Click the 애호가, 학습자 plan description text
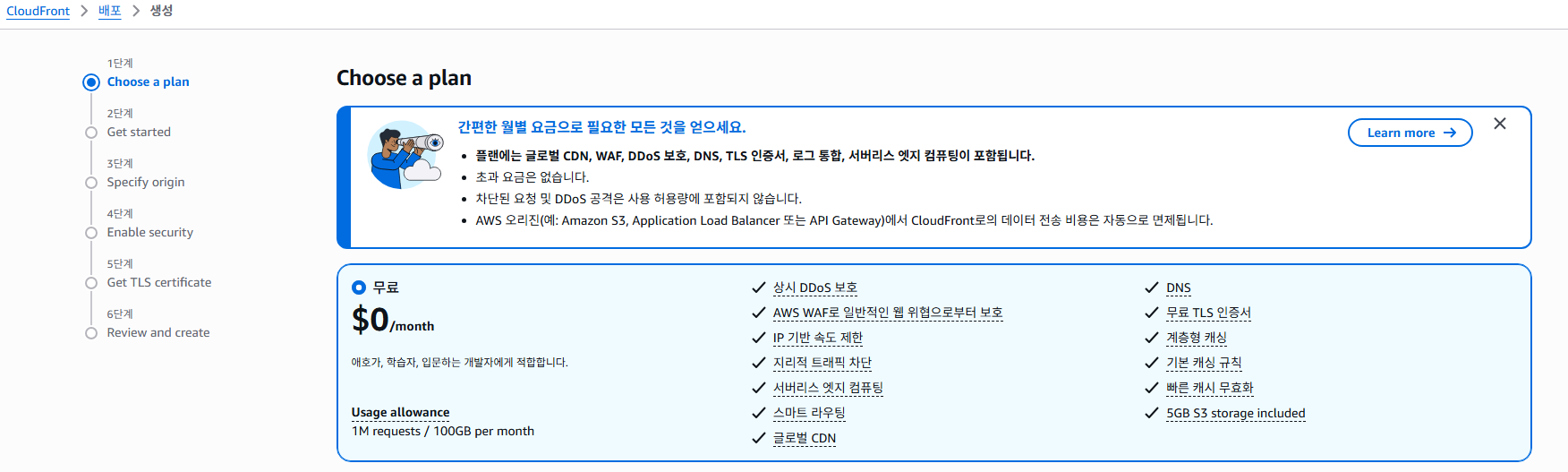The height and width of the screenshot is (472, 1568). (x=459, y=362)
